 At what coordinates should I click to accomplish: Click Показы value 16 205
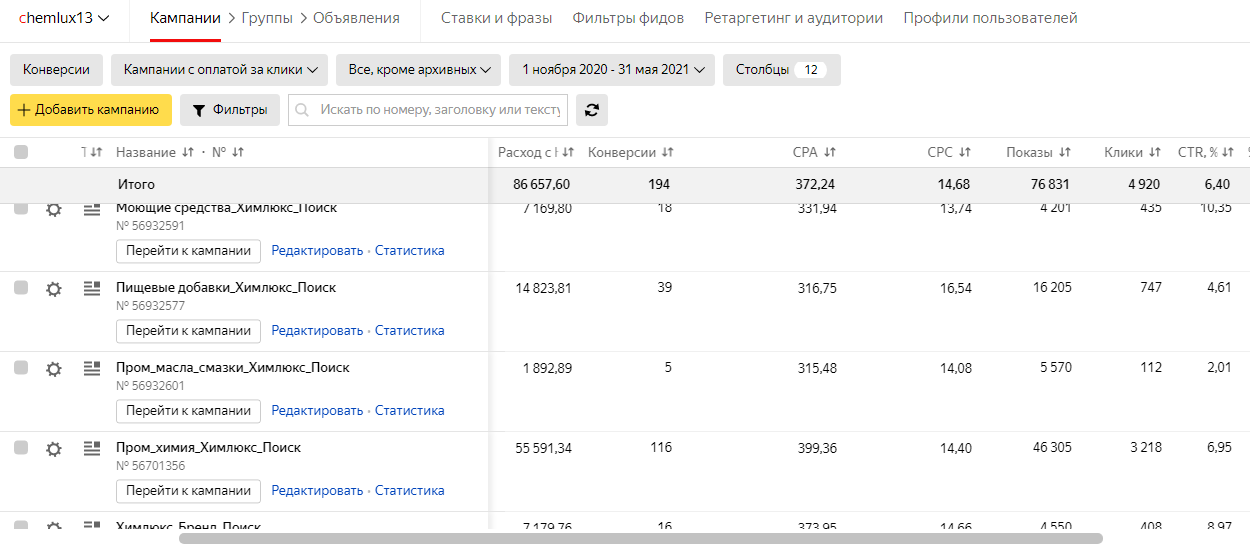[1052, 287]
